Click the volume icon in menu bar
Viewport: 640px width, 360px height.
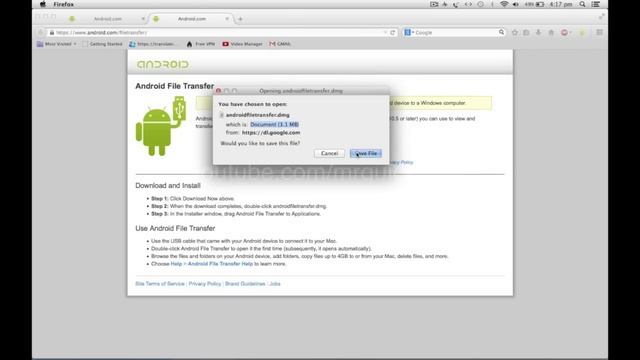pos(516,4)
